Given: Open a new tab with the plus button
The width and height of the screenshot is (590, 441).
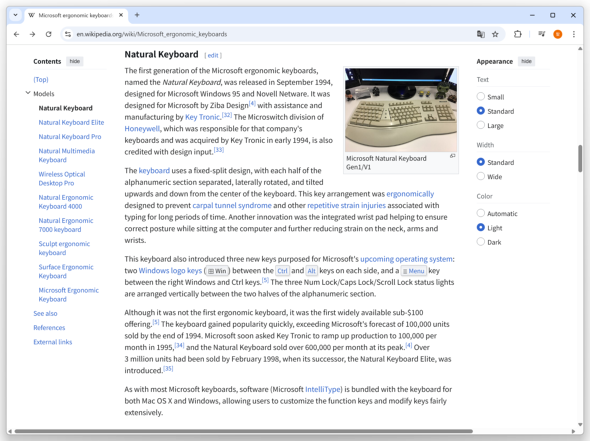Looking at the screenshot, I should pyautogui.click(x=137, y=15).
